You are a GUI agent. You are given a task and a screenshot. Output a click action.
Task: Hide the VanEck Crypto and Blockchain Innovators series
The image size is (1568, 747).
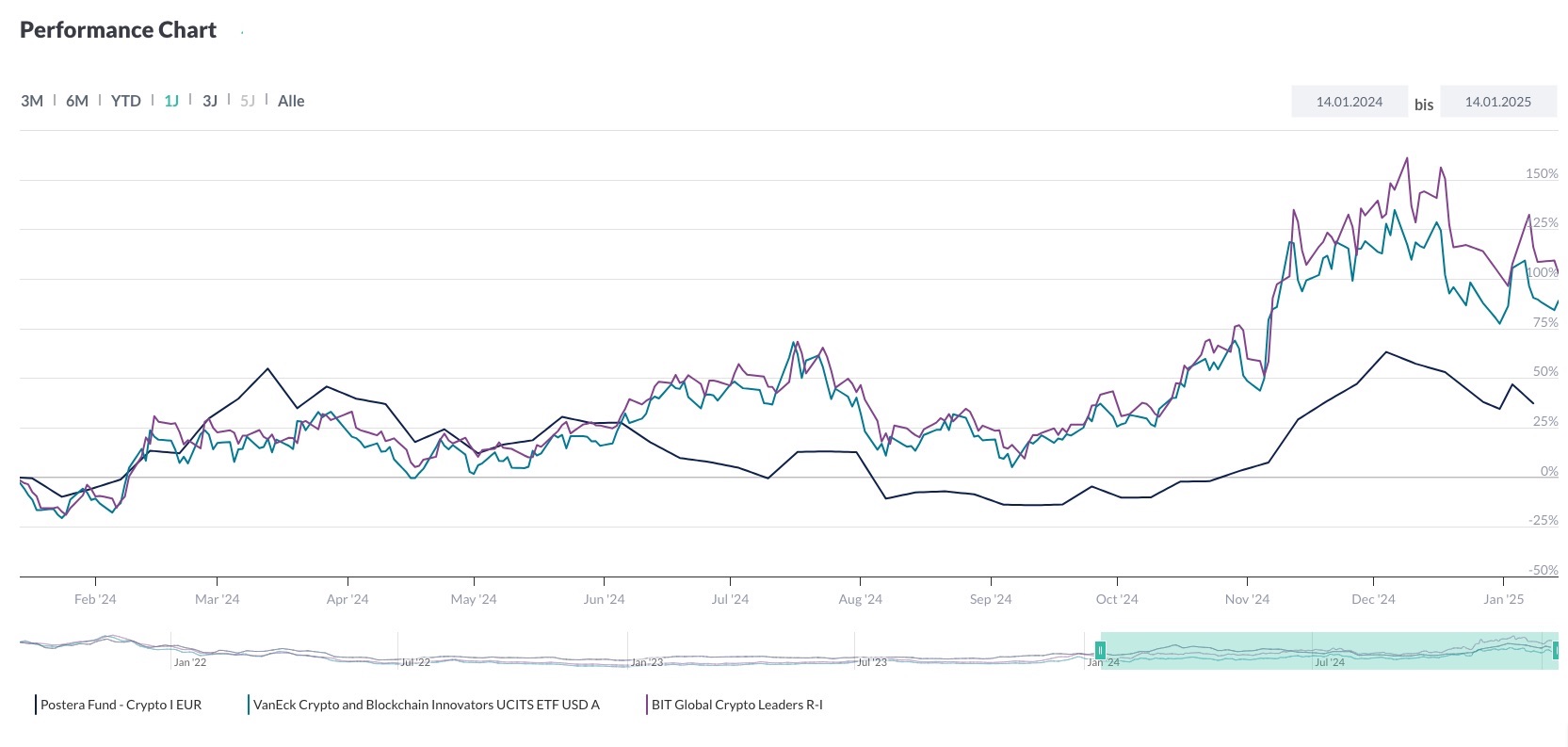[x=426, y=705]
